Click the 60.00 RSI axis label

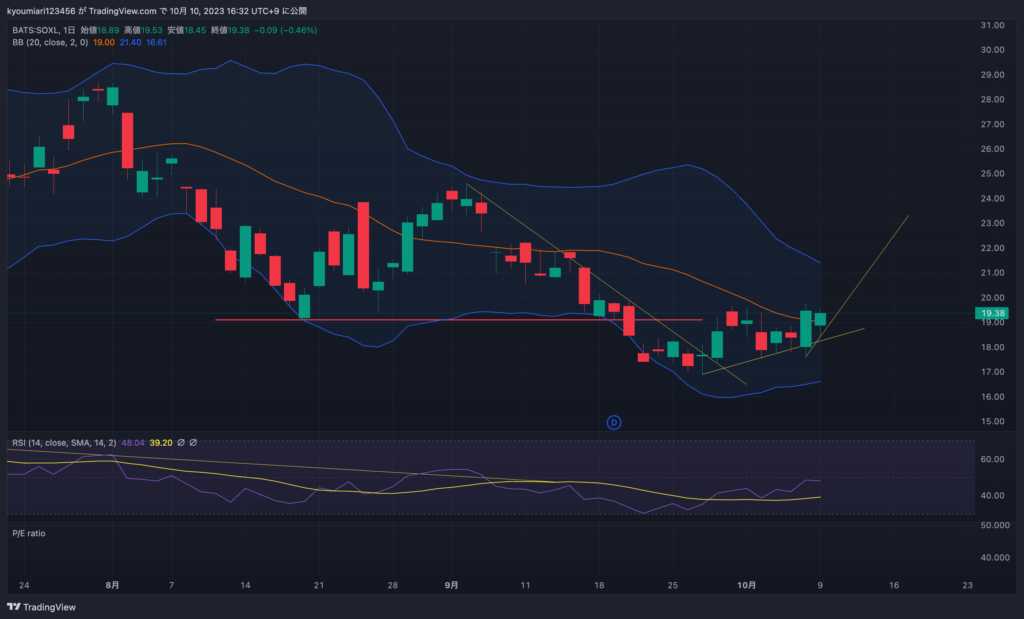993,459
